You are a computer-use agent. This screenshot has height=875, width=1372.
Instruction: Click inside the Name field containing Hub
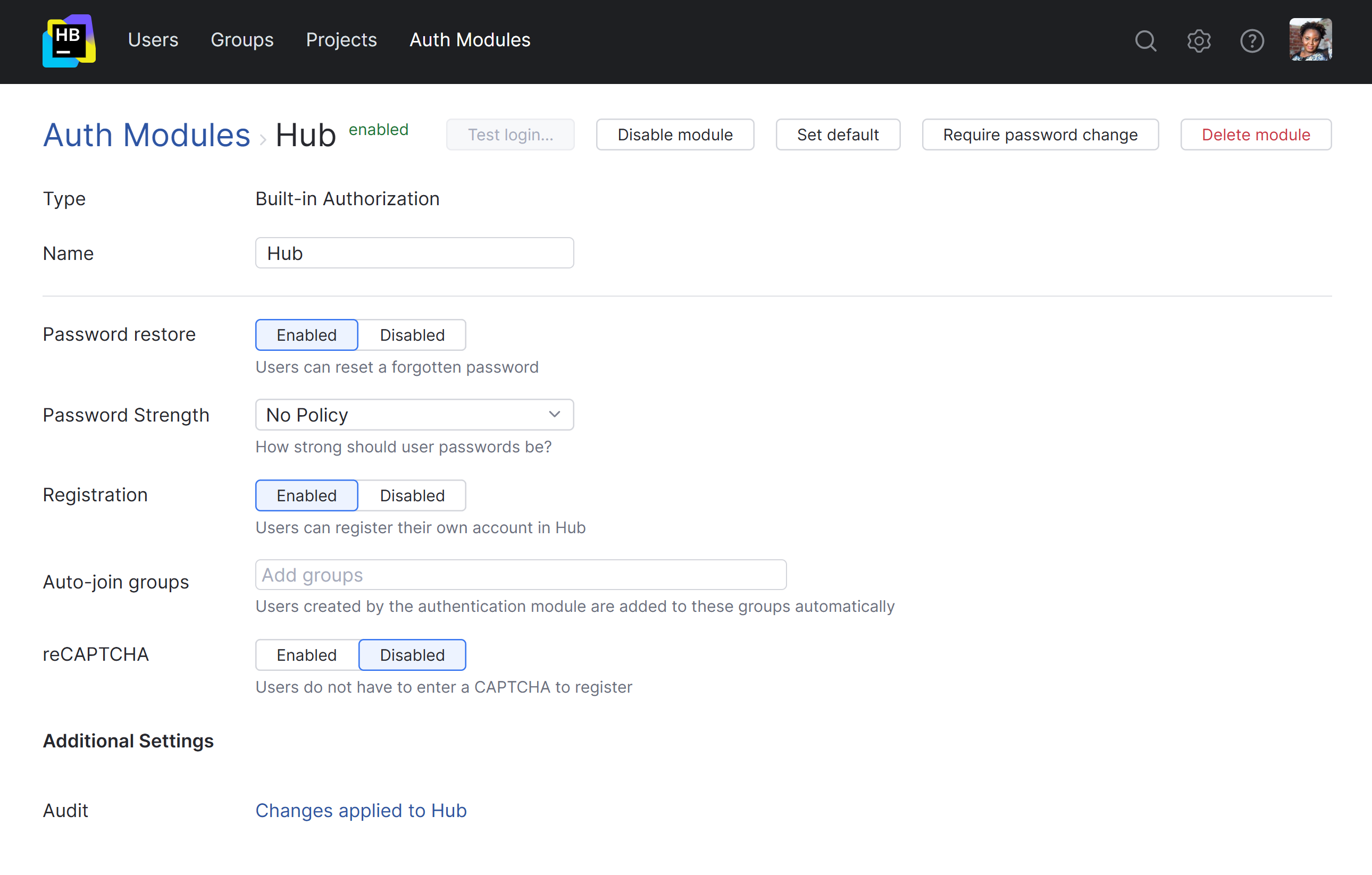pos(414,253)
